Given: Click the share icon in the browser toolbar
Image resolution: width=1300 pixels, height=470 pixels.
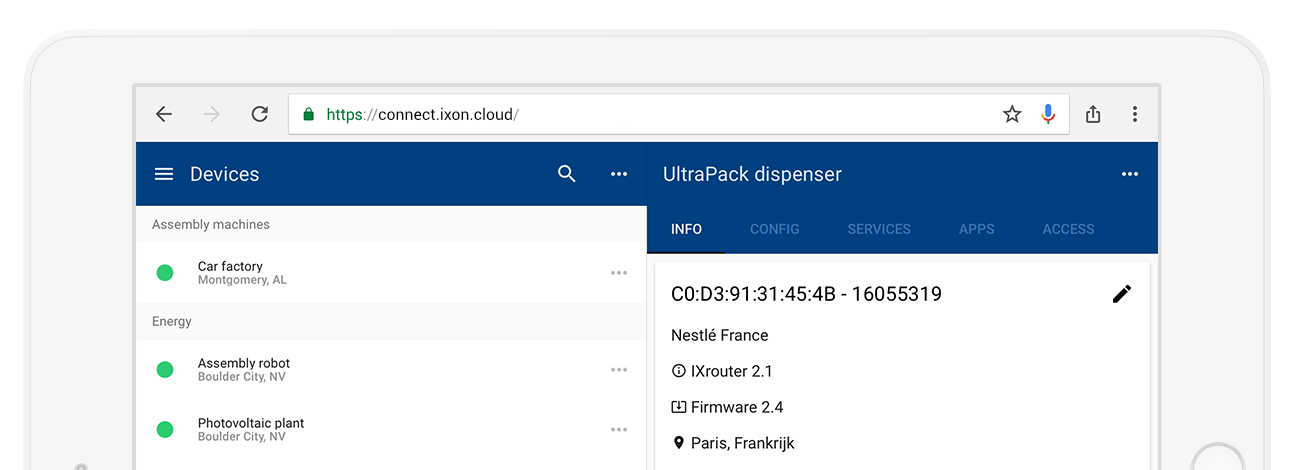Looking at the screenshot, I should [x=1093, y=114].
